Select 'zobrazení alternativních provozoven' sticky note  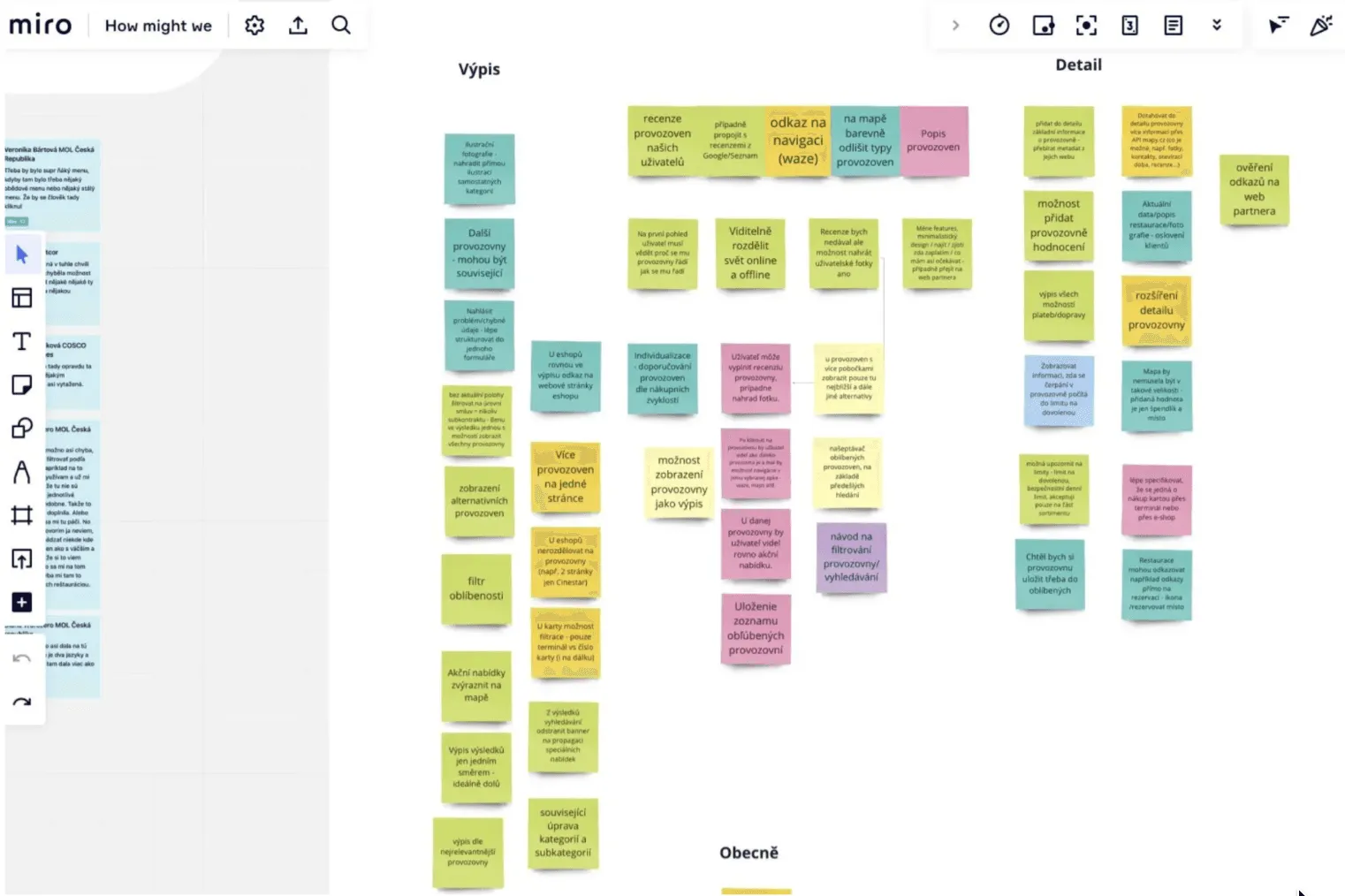pos(479,501)
